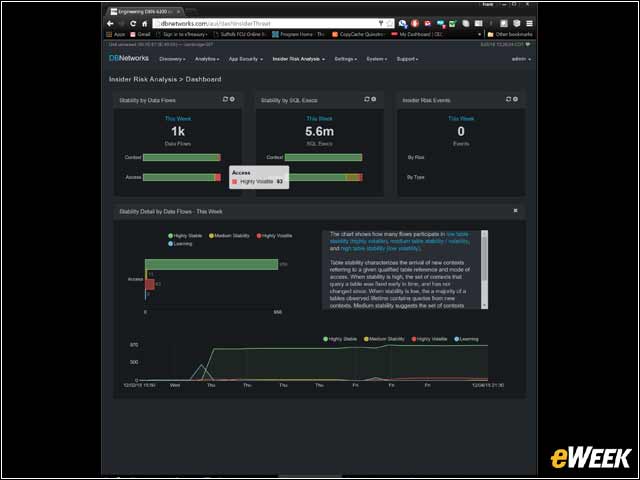The height and width of the screenshot is (480, 640).
Task: Open settings gear of Insider Risk Events
Action: [x=516, y=99]
